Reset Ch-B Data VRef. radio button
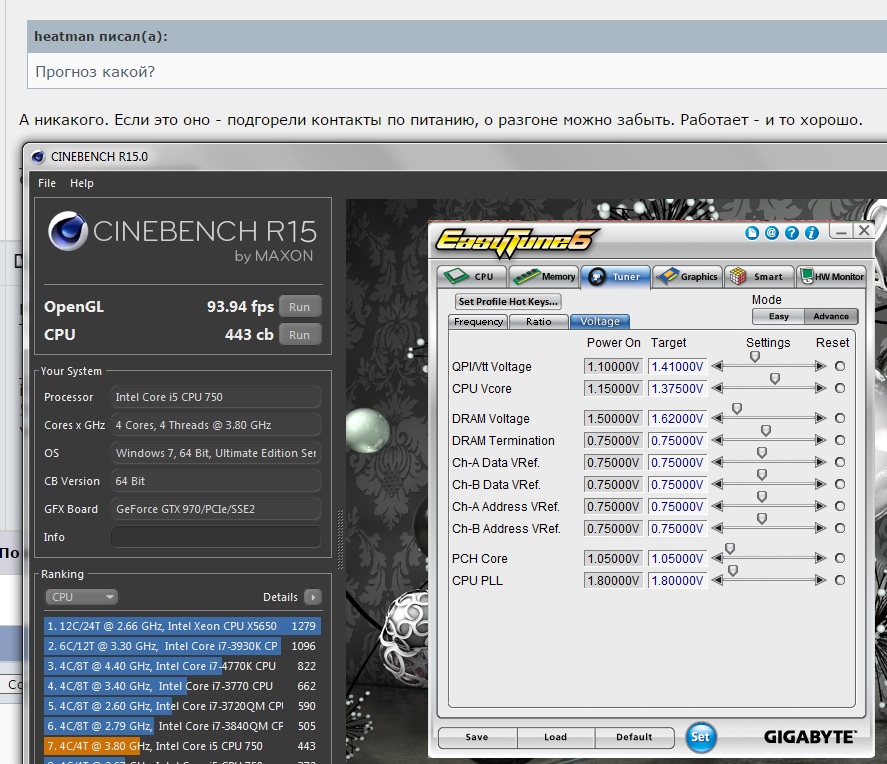887x764 pixels. [840, 485]
